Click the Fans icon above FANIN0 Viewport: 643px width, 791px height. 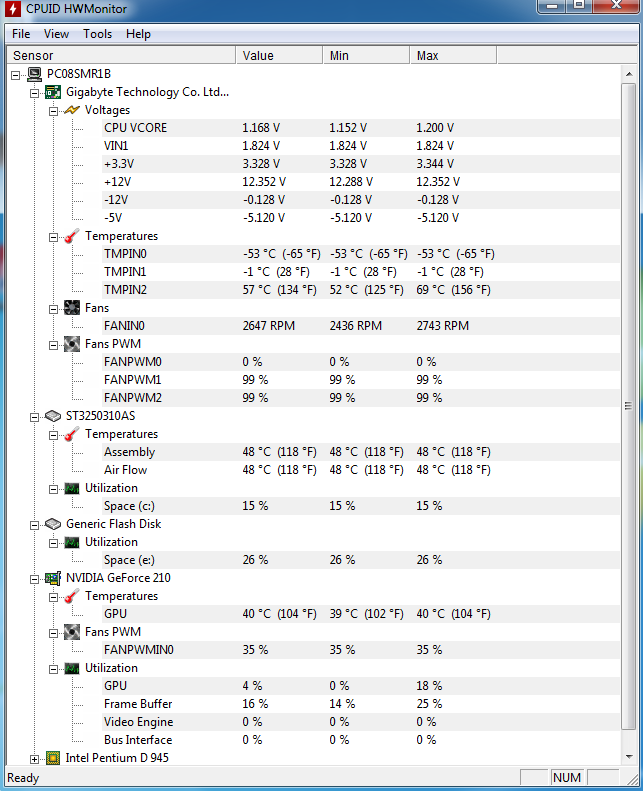pos(72,308)
